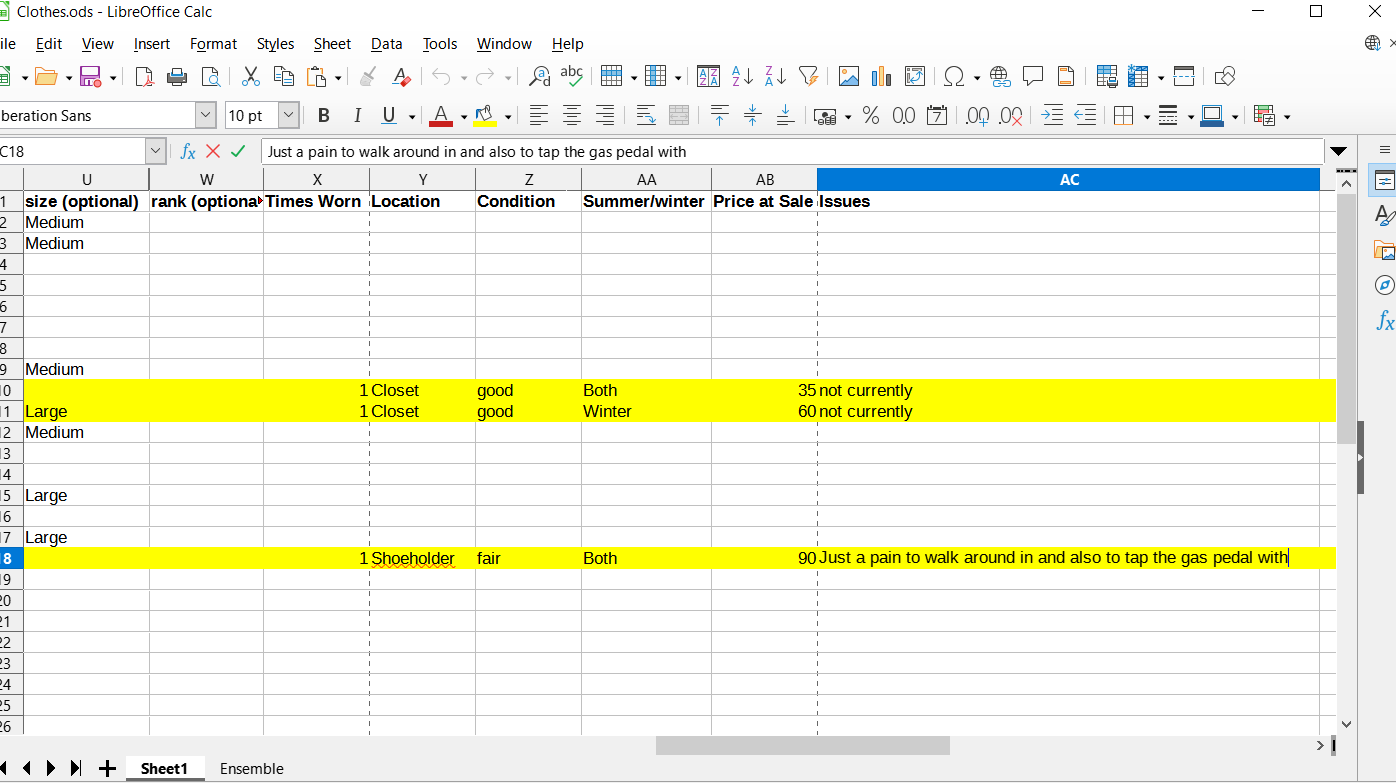Toggle Wrap Text
Image resolution: width=1396 pixels, height=783 pixels.
point(646,116)
